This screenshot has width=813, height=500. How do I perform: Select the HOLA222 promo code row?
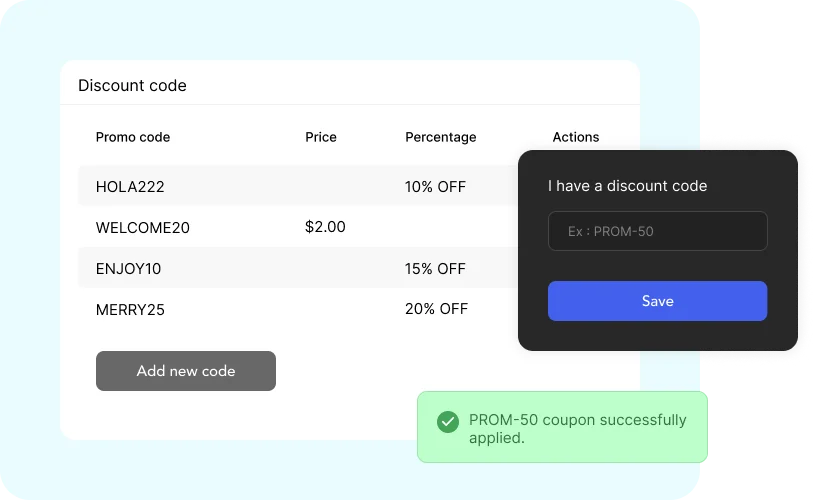pos(298,186)
